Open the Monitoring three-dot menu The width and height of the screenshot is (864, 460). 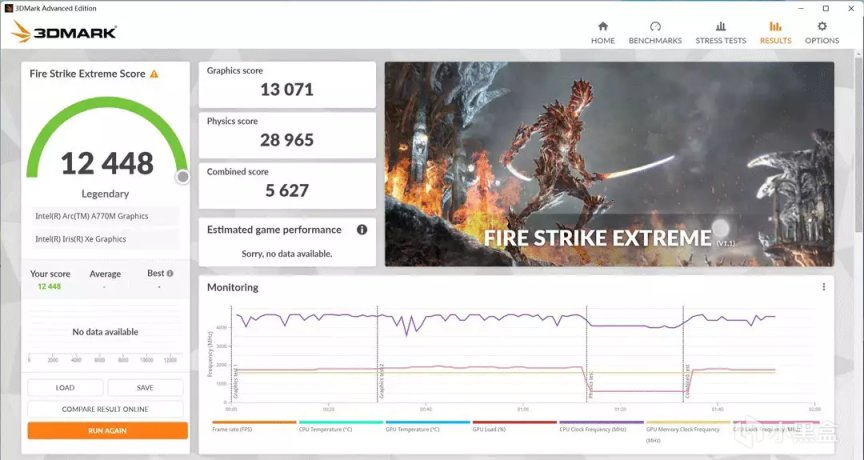click(824, 287)
